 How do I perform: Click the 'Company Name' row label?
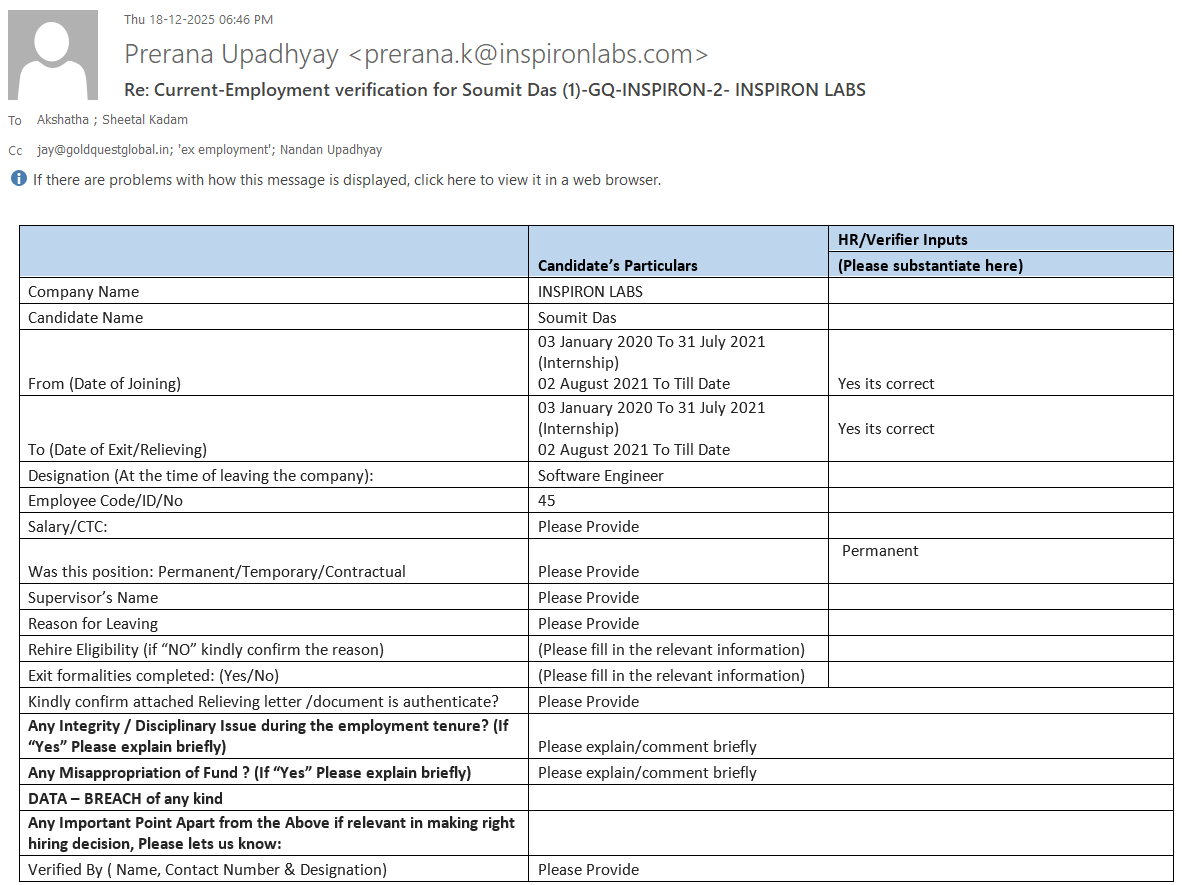[x=84, y=292]
